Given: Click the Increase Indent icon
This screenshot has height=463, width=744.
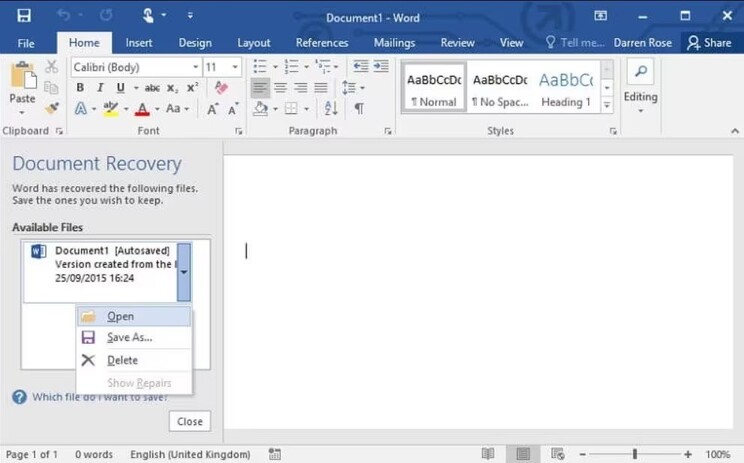Looking at the screenshot, I should coord(381,66).
